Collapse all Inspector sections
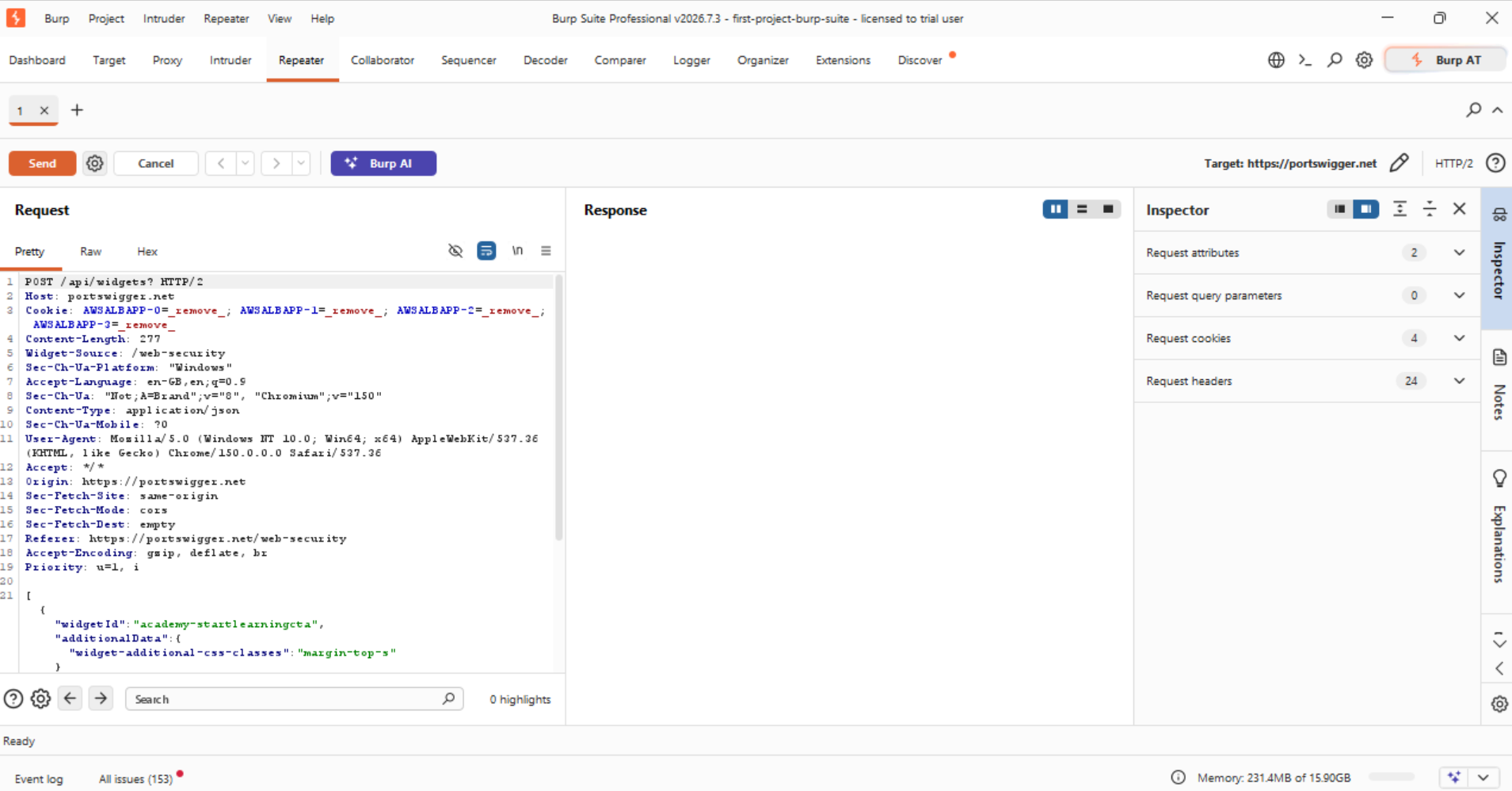The width and height of the screenshot is (1512, 791). [1430, 209]
